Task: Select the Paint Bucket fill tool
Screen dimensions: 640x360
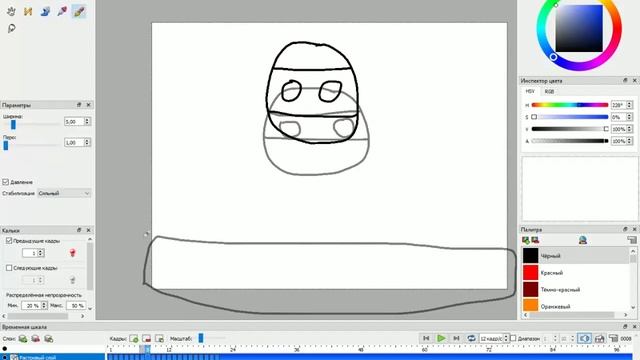Action: (45, 11)
